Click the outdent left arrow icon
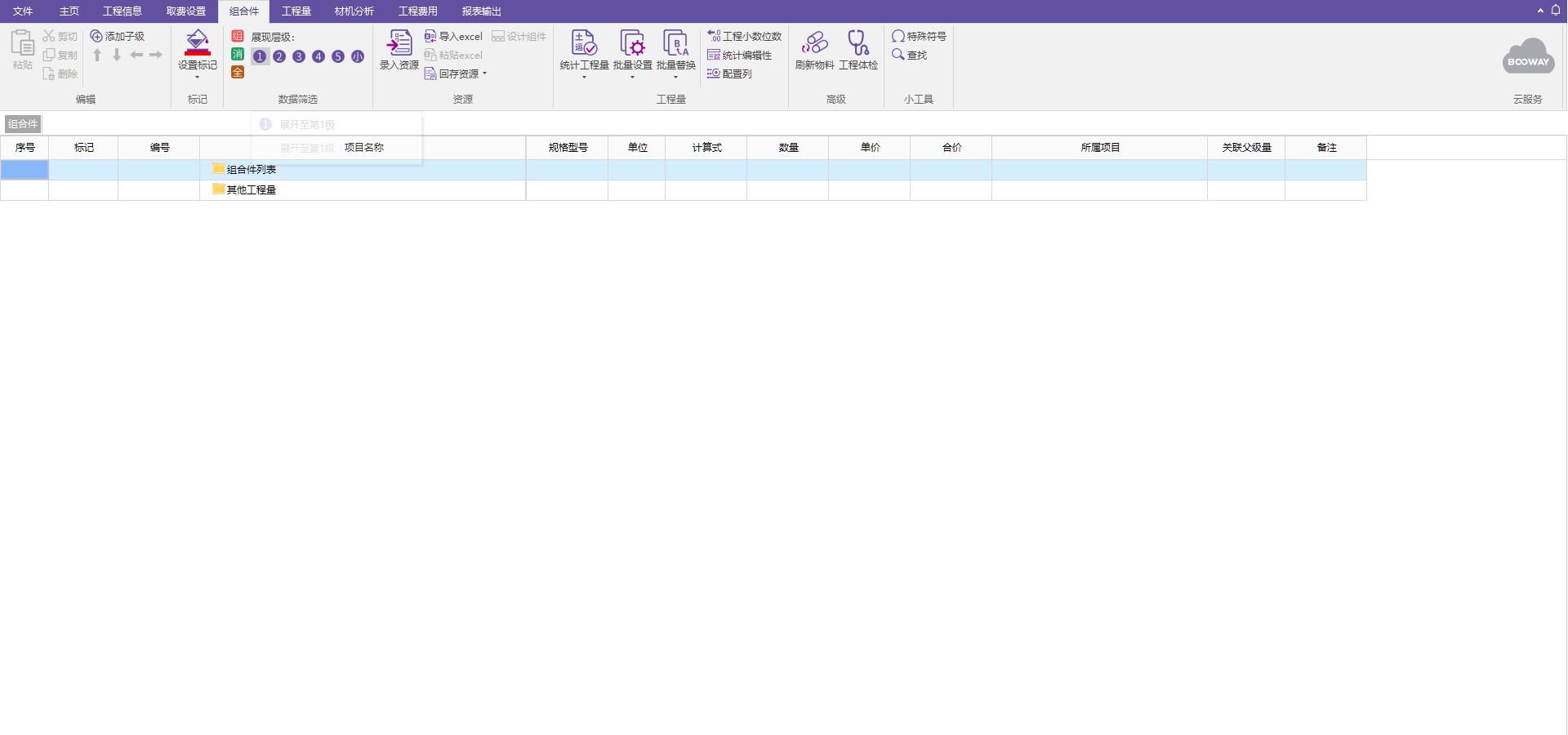Viewport: 1568px width, 735px height. click(136, 55)
